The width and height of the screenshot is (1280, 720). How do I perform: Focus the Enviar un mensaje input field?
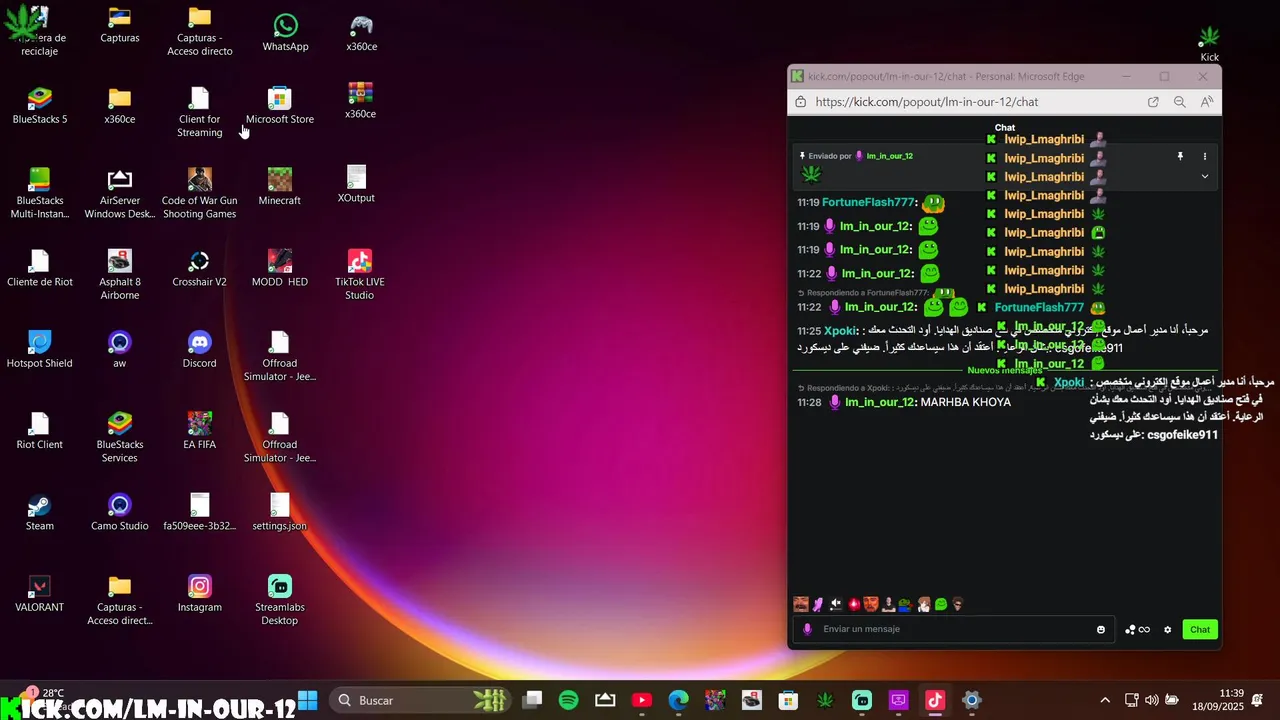point(956,629)
